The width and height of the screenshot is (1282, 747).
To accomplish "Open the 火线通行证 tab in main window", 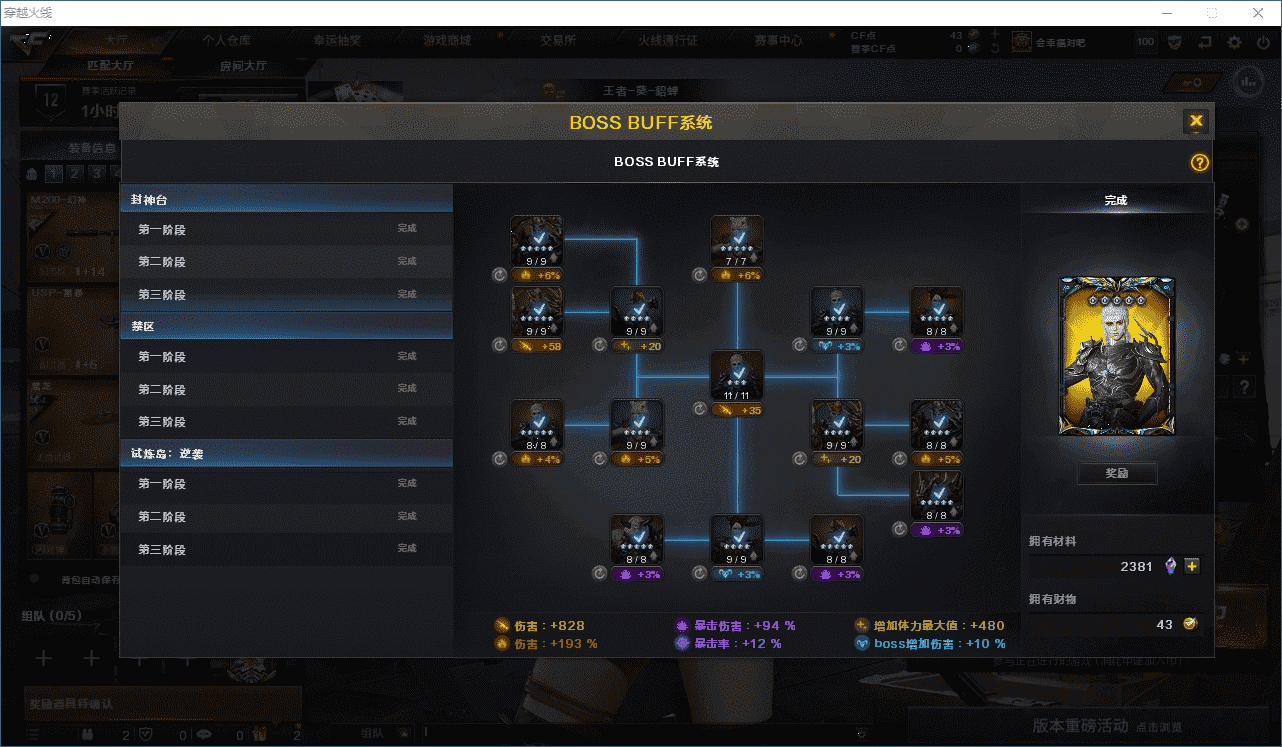I will [668, 41].
